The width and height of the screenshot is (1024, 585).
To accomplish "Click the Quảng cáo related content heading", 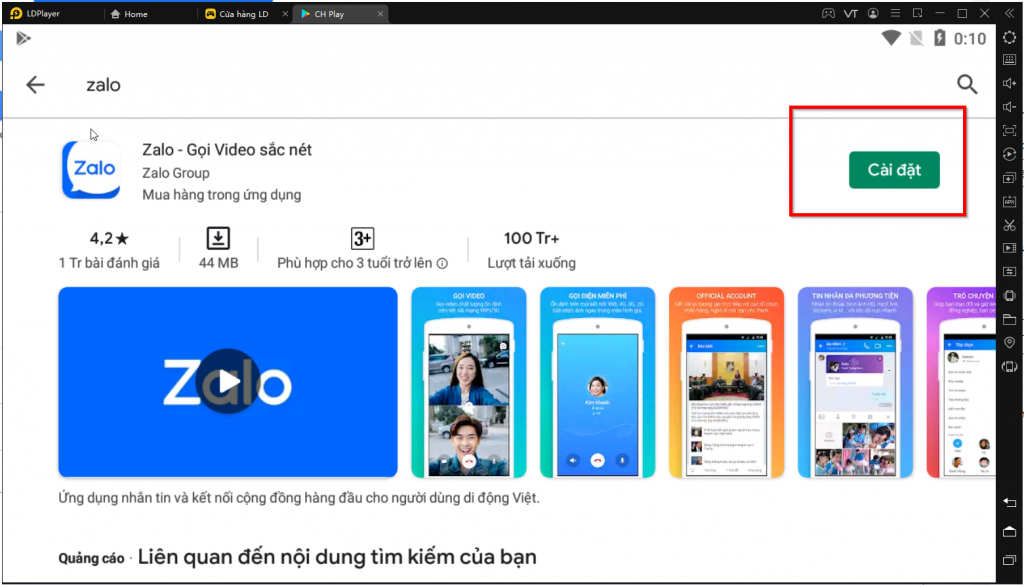I will point(297,557).
